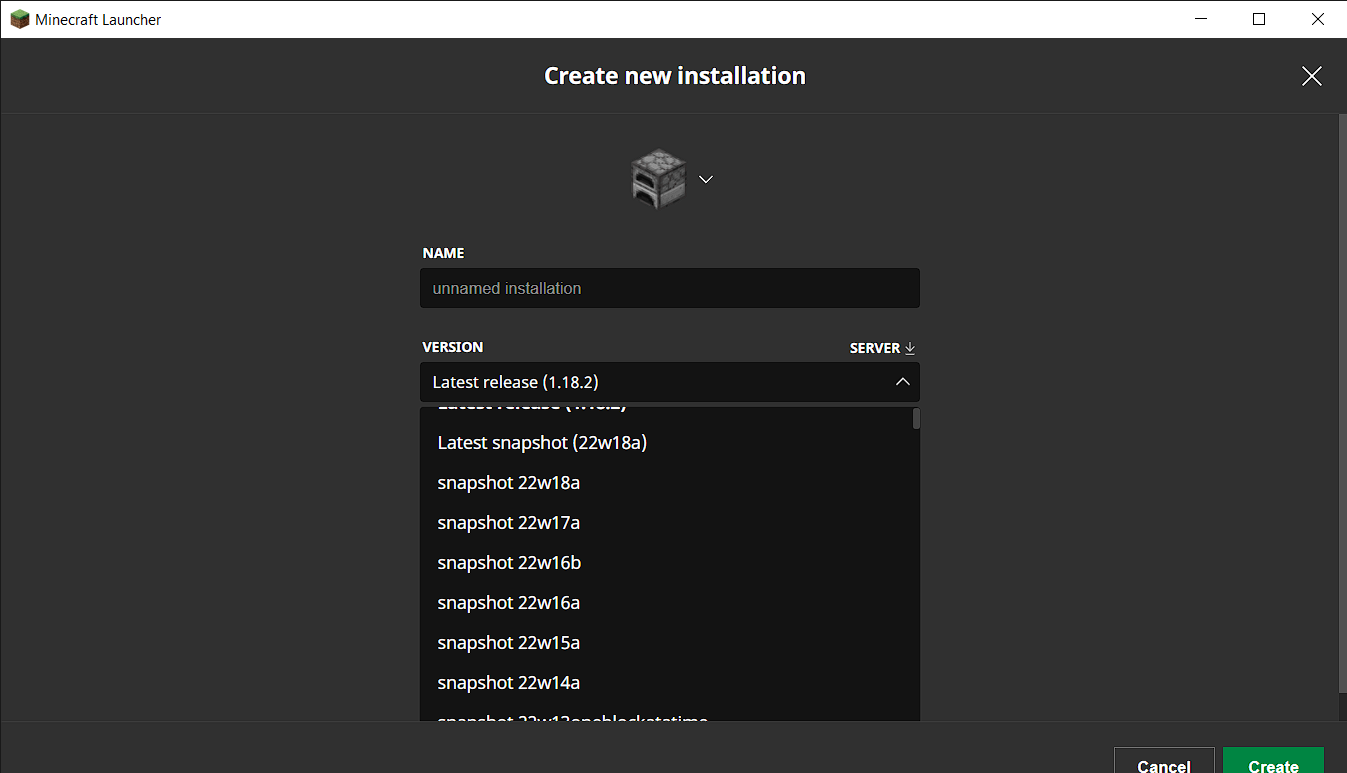
Task: Select snapshot 22w17a version
Action: (509, 522)
